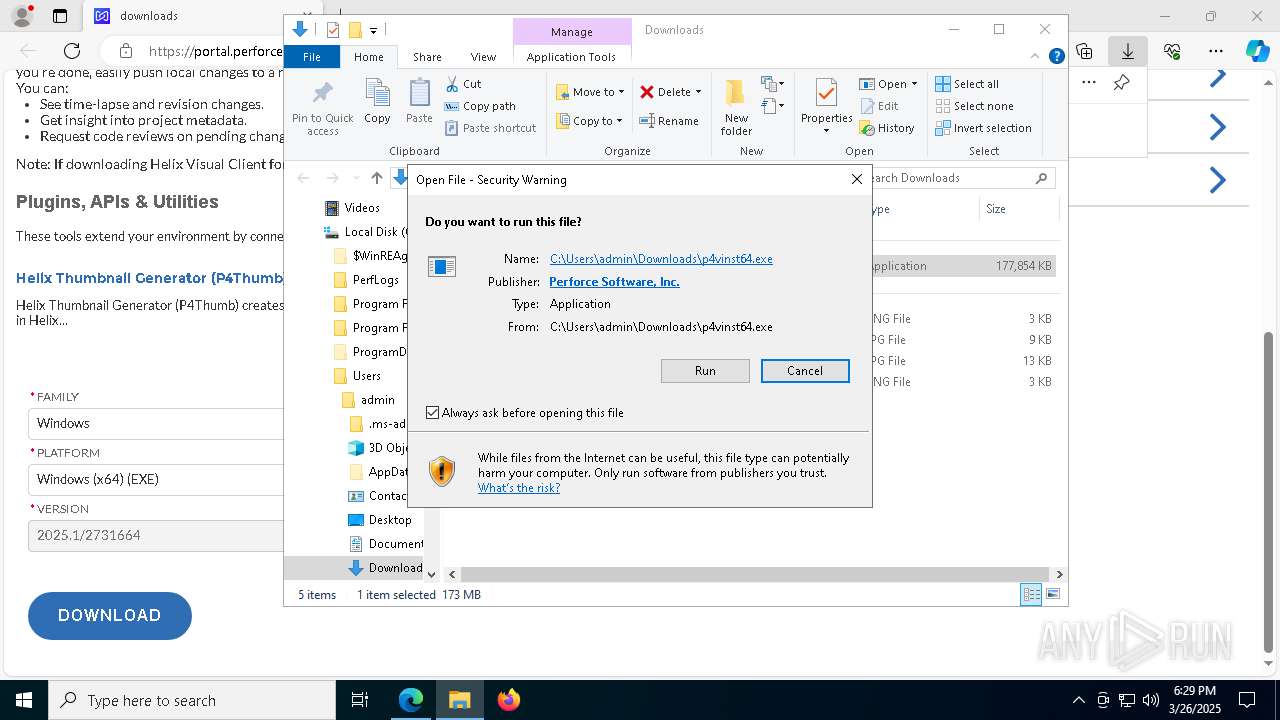The width and height of the screenshot is (1280, 720).
Task: Select Videos in navigation tree
Action: (x=362, y=208)
